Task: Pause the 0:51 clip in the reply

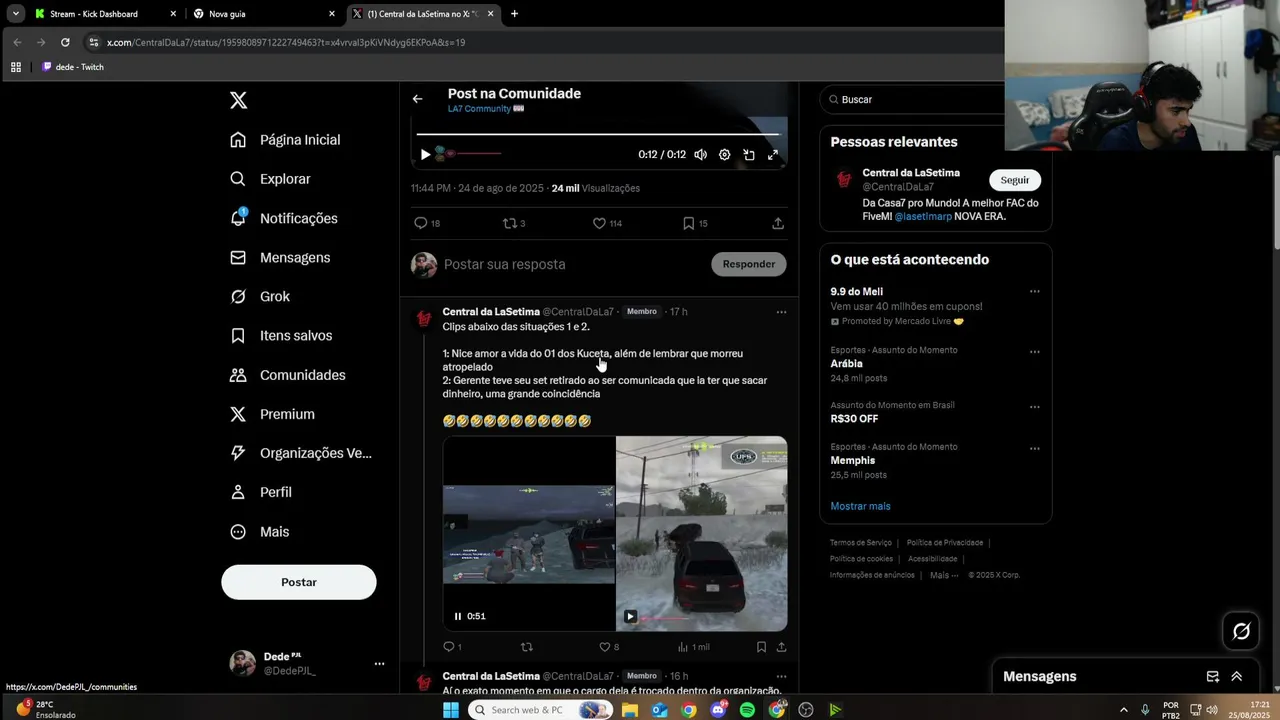Action: pyautogui.click(x=458, y=616)
